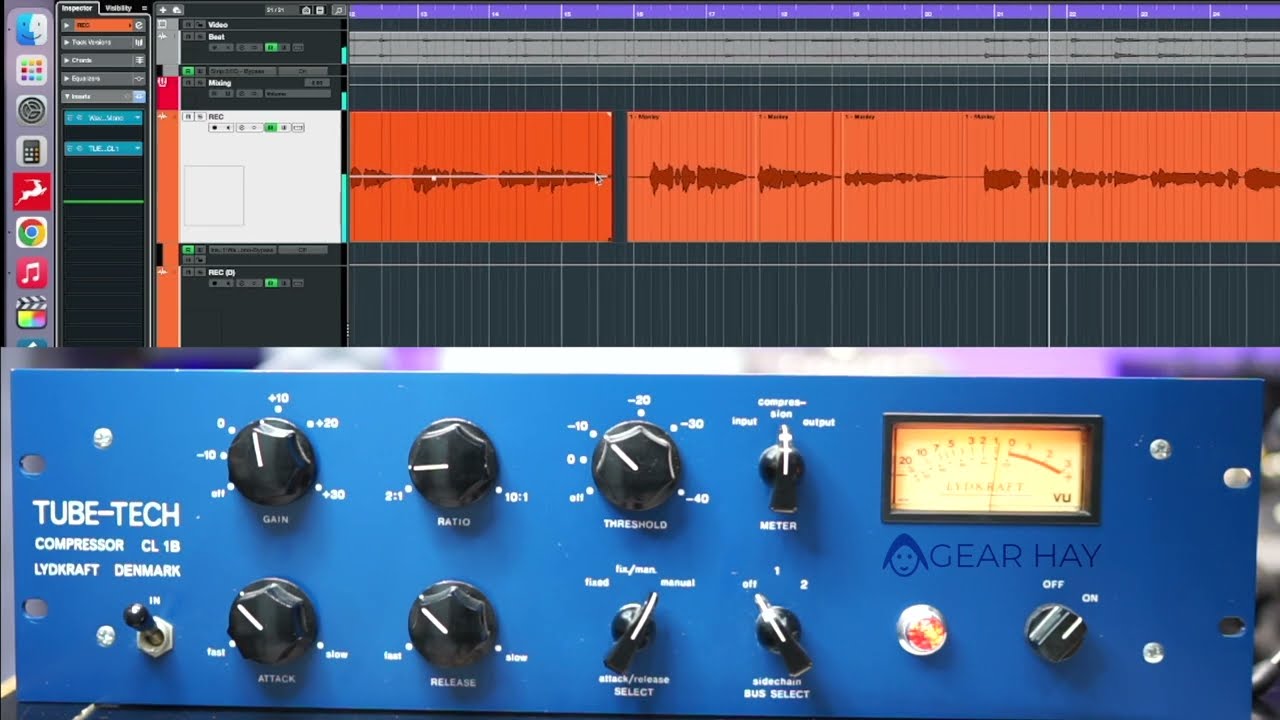Image resolution: width=1280 pixels, height=720 pixels.
Task: Open Final Cut Pro from the Dock
Action: click(31, 314)
